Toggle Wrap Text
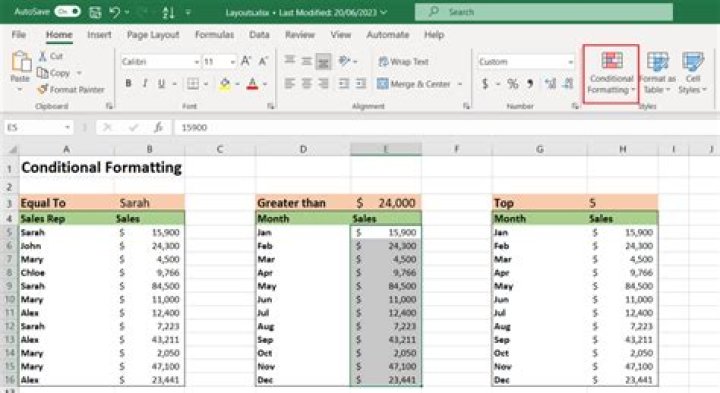The width and height of the screenshot is (720, 393). click(x=404, y=62)
